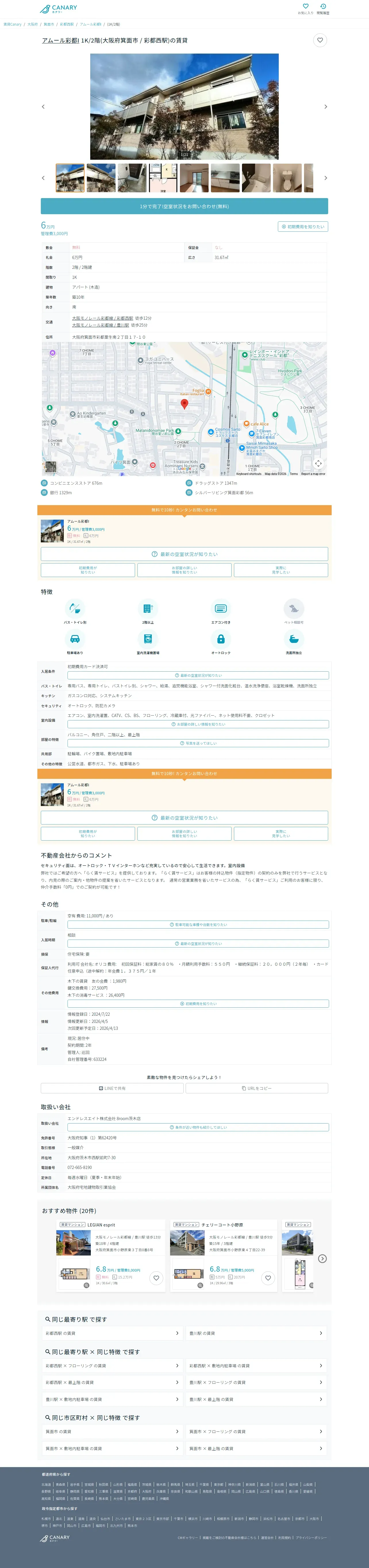Image resolution: width=369 pixels, height=1568 pixels.
Task: Open the チェリーコート小野原 property title
Action: (222, 1225)
